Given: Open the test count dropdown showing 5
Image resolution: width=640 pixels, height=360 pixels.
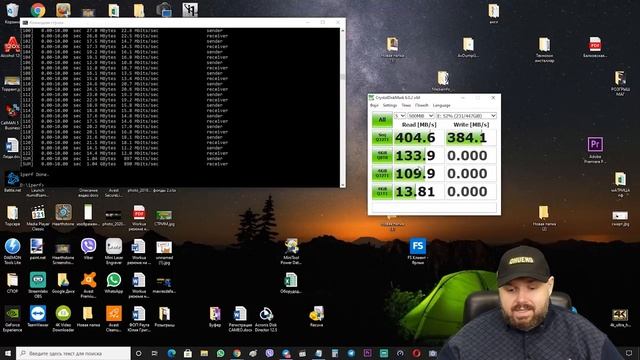Looking at the screenshot, I should [x=400, y=116].
